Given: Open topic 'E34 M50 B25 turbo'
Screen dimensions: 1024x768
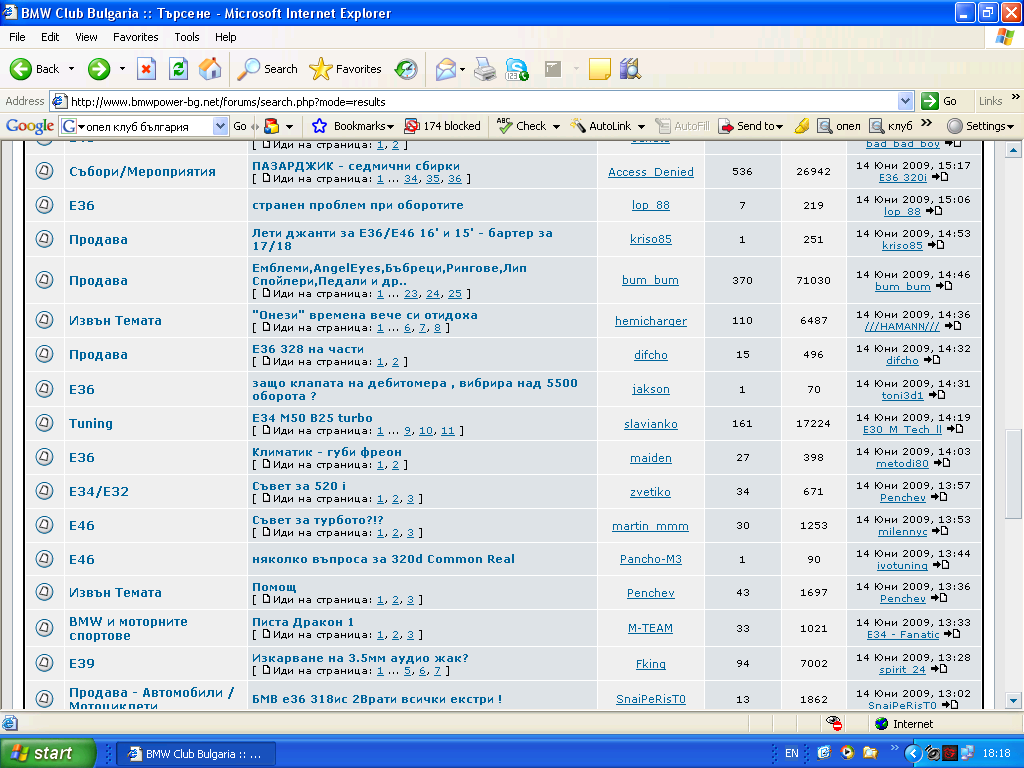Looking at the screenshot, I should (312, 418).
